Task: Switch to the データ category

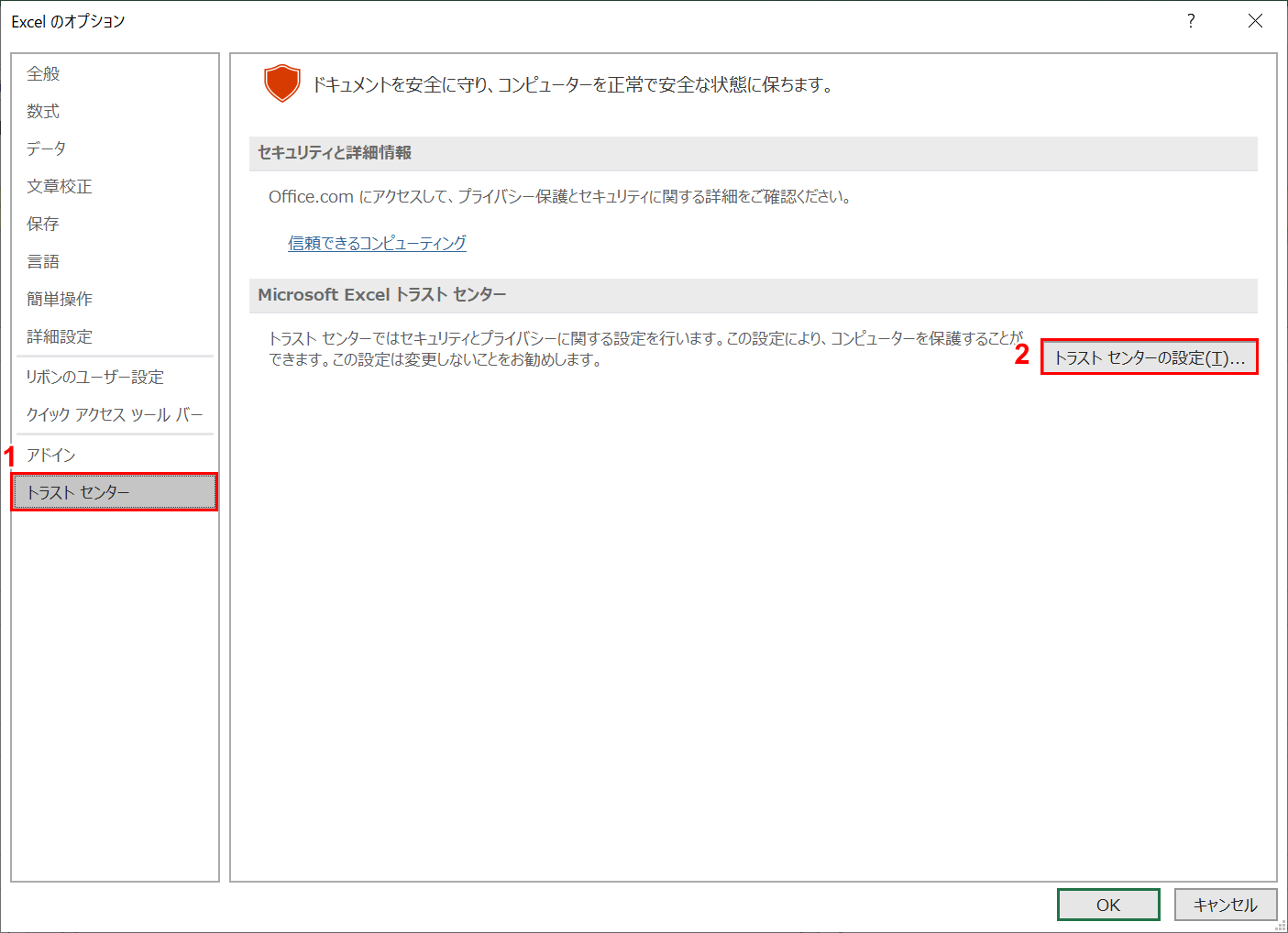Action: coord(115,148)
